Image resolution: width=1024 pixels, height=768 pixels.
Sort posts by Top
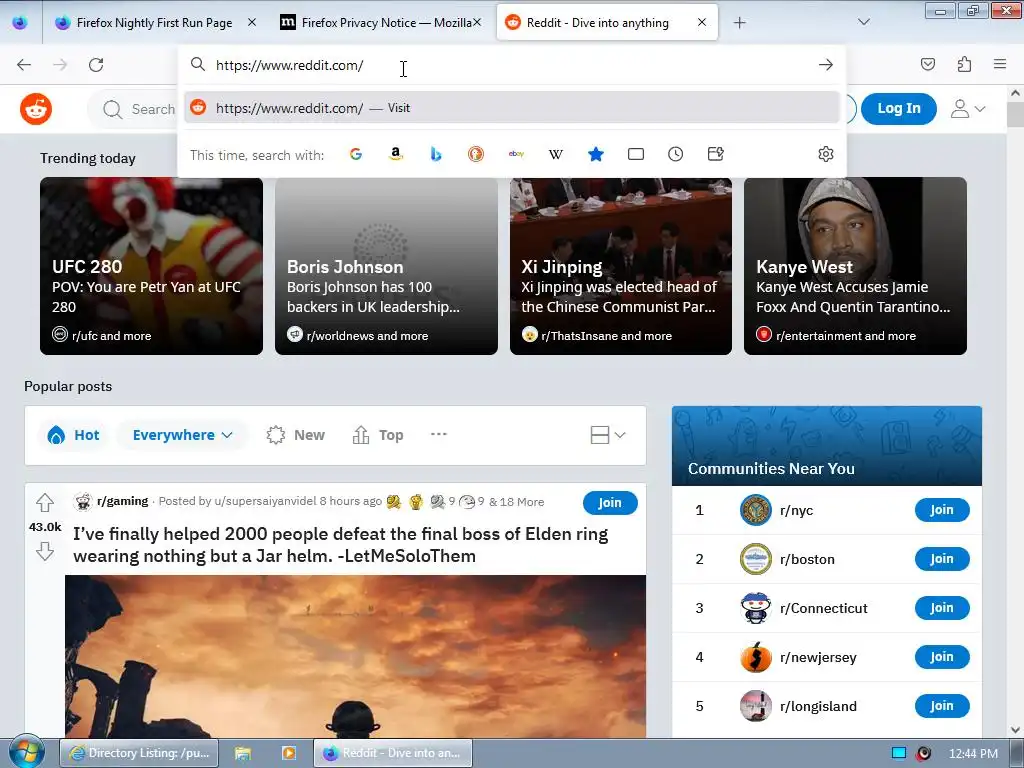tap(378, 435)
